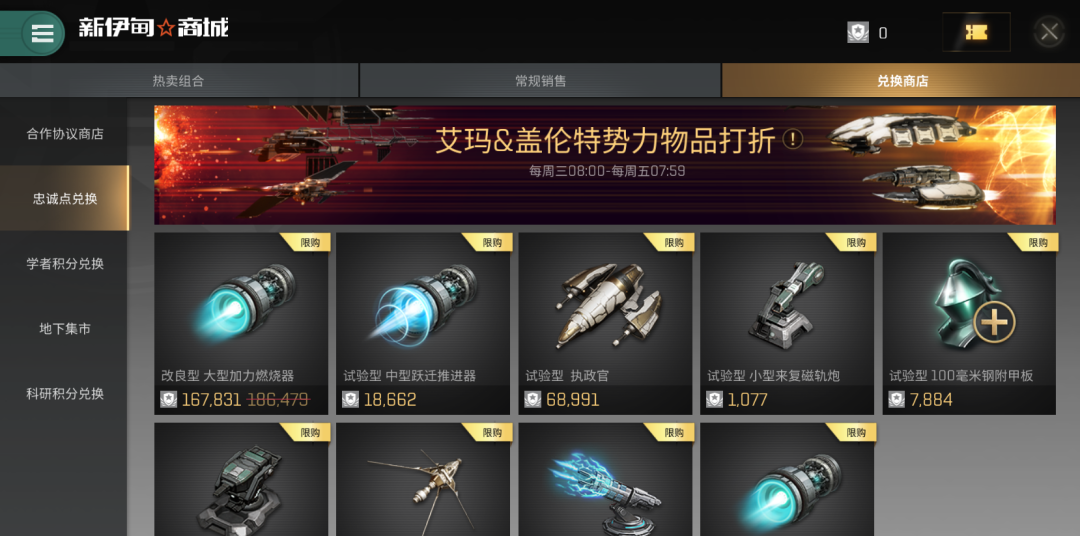Click the discounted price 167,831
Image resolution: width=1080 pixels, height=536 pixels.
[211, 400]
